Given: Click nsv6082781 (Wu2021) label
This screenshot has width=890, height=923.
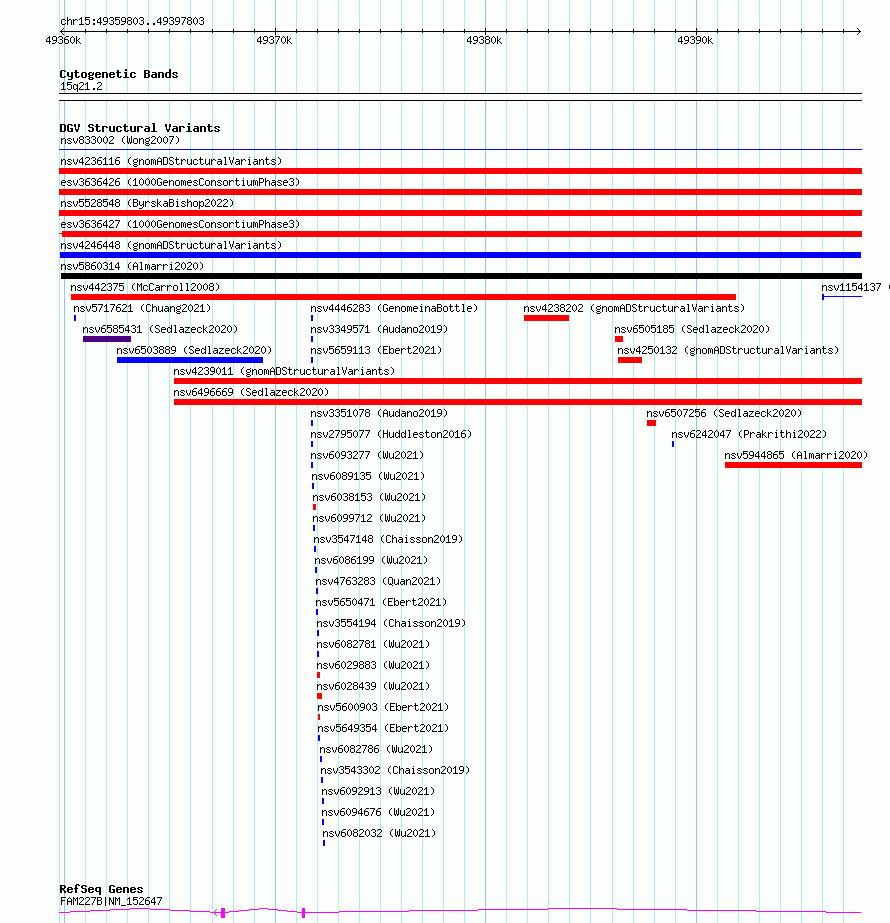Looking at the screenshot, I should pos(373,644).
